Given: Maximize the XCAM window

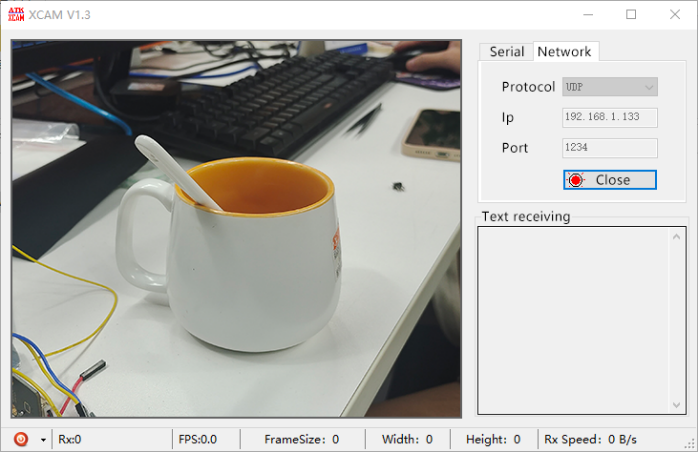Looking at the screenshot, I should click(x=631, y=15).
